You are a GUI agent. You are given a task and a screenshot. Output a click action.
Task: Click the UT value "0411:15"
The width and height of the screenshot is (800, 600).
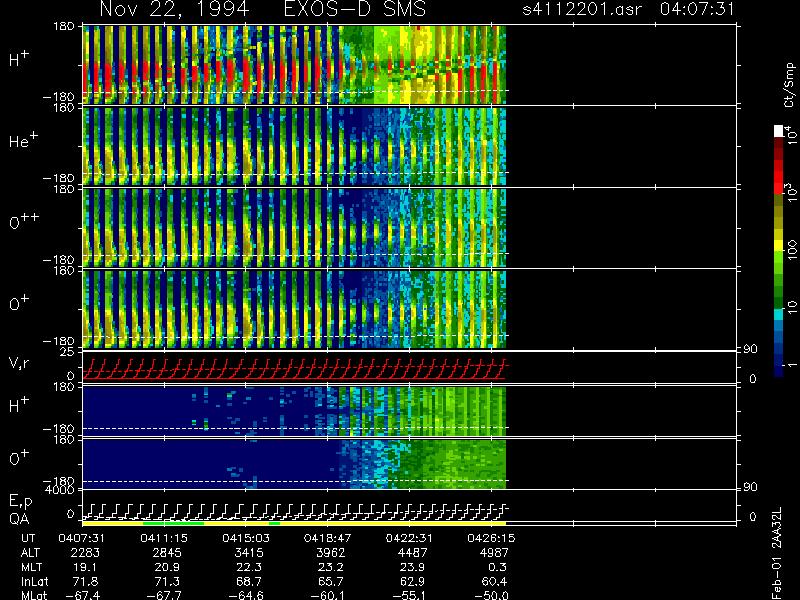[x=164, y=538]
